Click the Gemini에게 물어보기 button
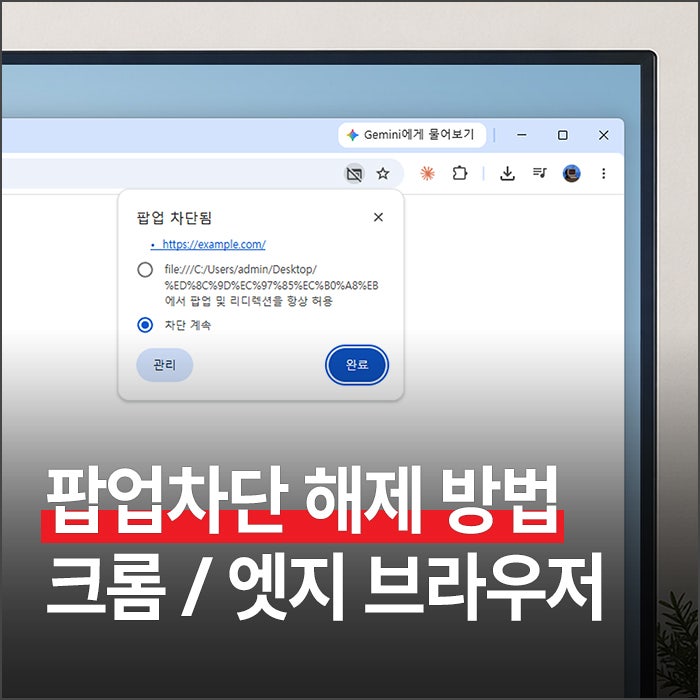This screenshot has height=700, width=700. (x=412, y=135)
